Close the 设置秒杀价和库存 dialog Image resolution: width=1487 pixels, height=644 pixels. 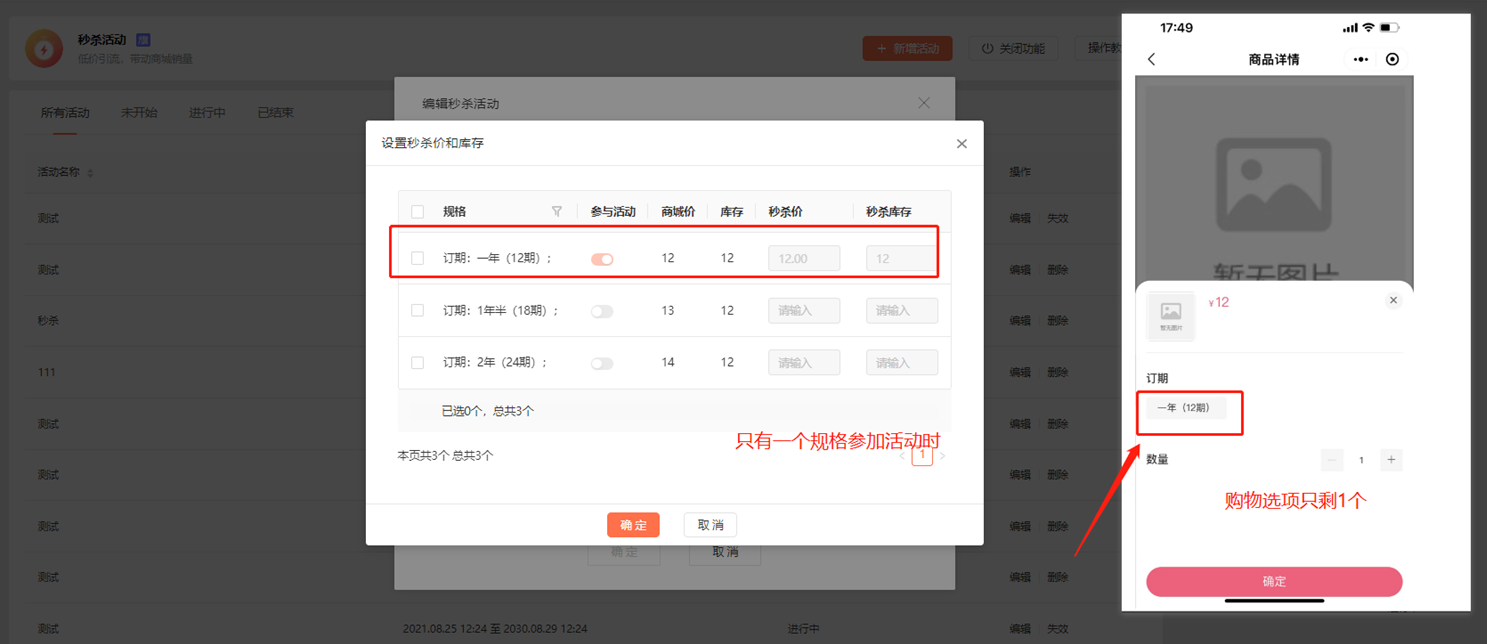pyautogui.click(x=961, y=144)
